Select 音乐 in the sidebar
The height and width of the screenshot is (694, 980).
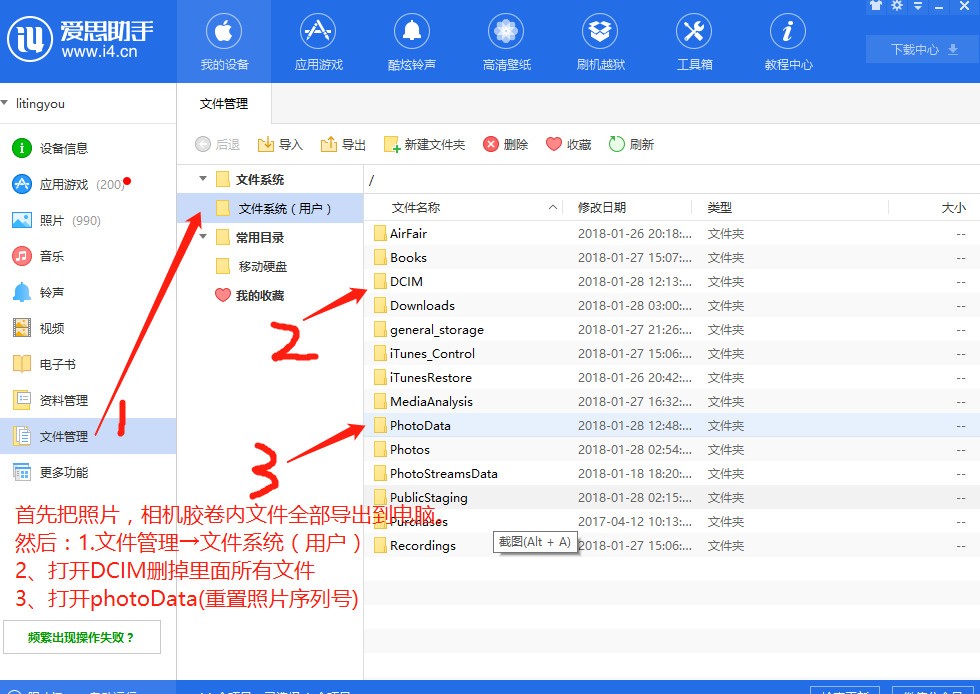point(88,256)
